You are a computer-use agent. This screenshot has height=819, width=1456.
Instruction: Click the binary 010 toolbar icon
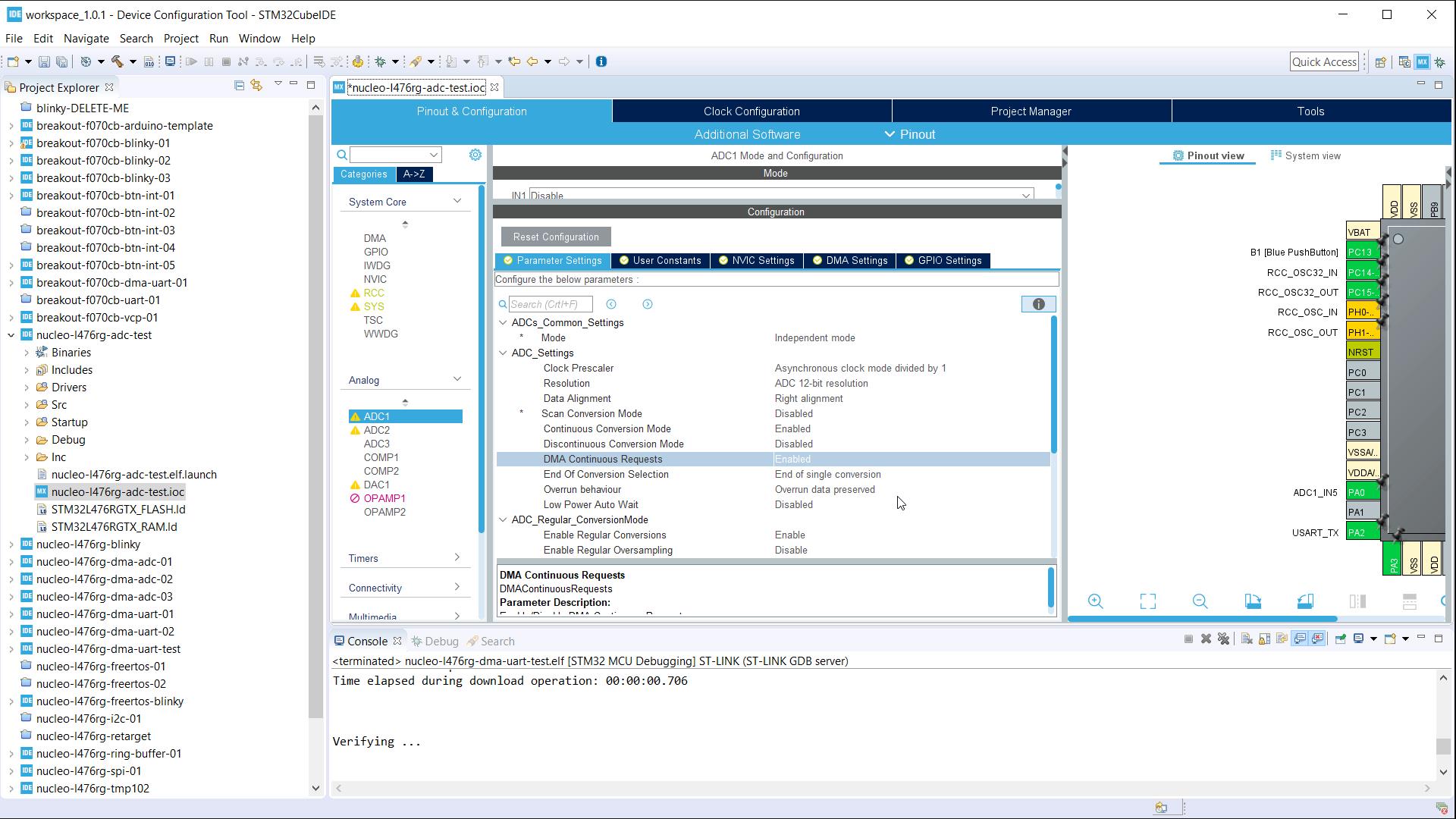pyautogui.click(x=149, y=61)
